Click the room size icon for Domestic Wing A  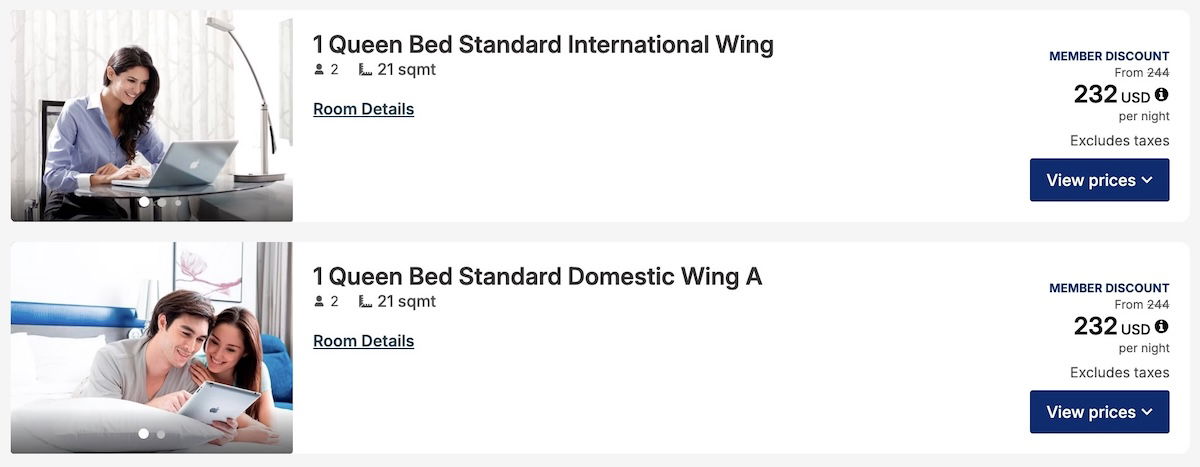[365, 302]
